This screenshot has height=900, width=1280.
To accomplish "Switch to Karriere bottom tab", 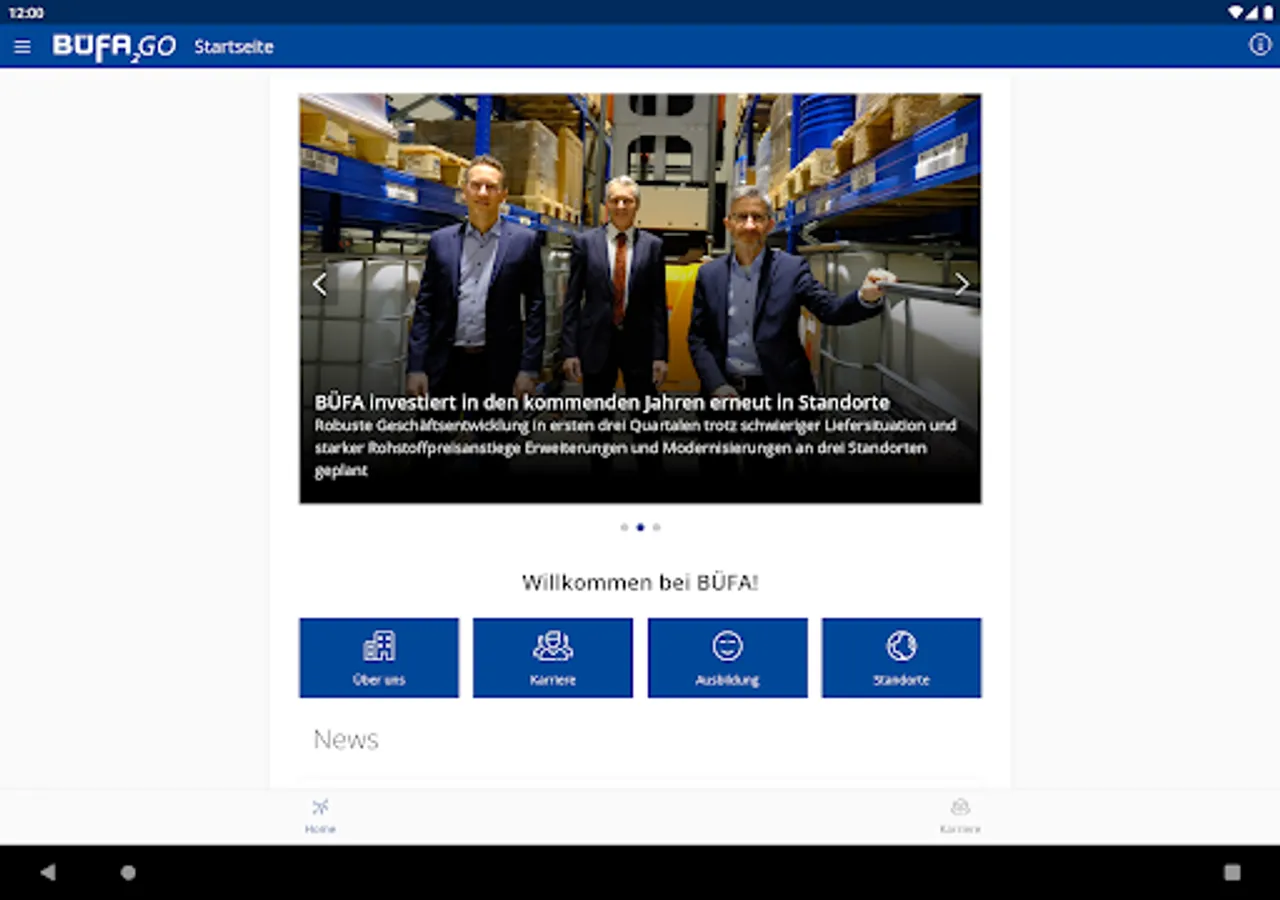I will (x=960, y=816).
